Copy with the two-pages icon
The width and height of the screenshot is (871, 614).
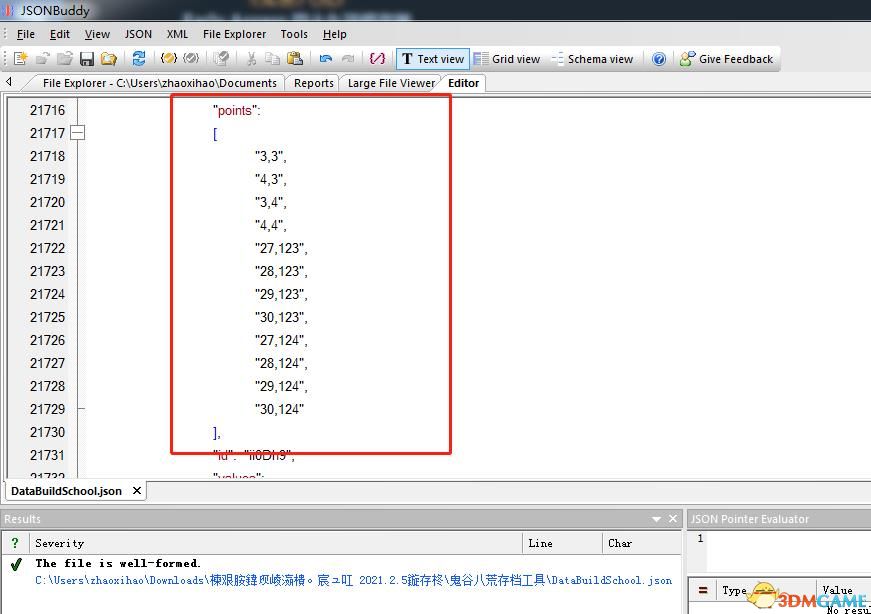(272, 58)
